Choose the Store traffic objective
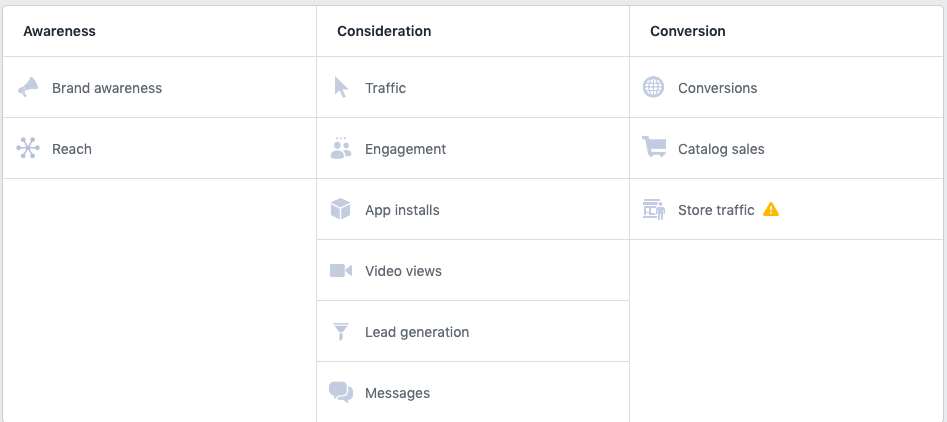 pos(787,209)
